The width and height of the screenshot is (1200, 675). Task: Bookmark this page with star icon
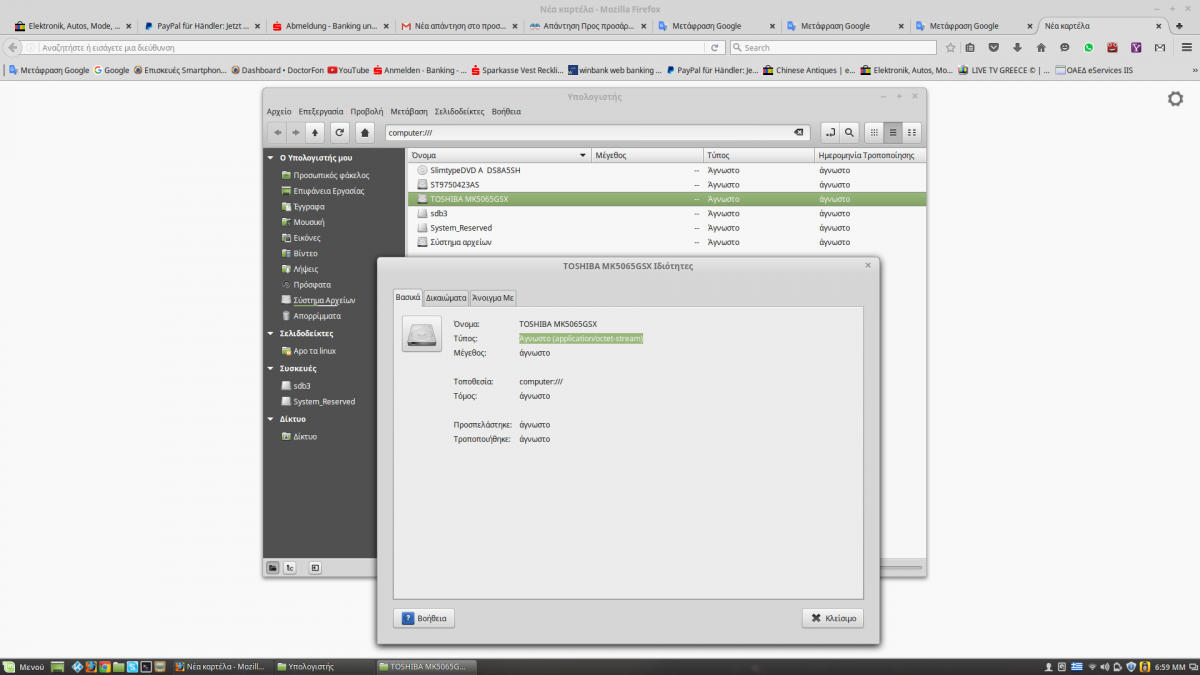click(x=950, y=47)
